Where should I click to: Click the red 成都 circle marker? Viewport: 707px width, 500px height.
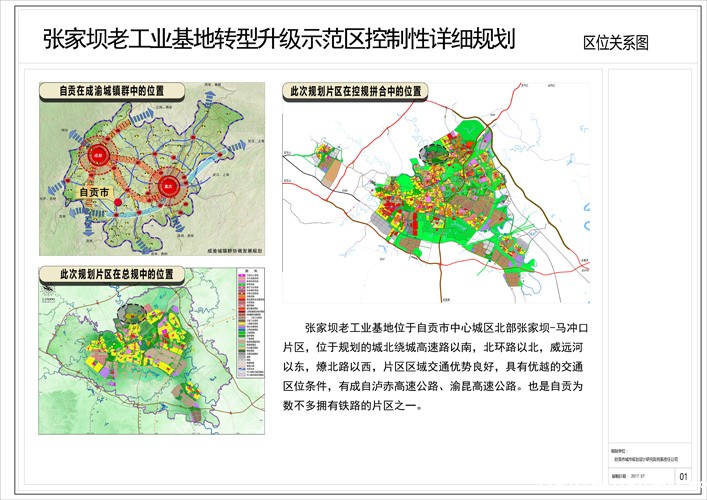pos(99,156)
